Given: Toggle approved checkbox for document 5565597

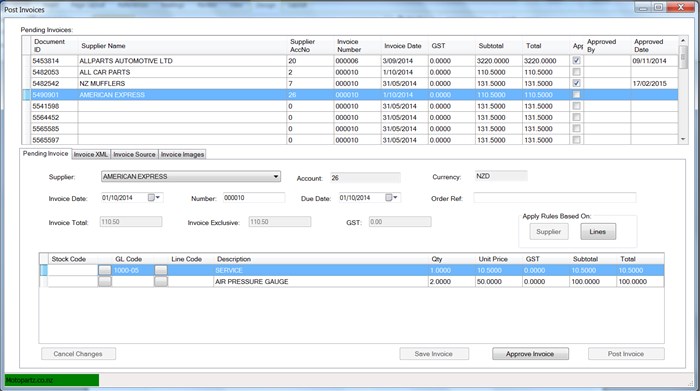Looking at the screenshot, I should 576,140.
